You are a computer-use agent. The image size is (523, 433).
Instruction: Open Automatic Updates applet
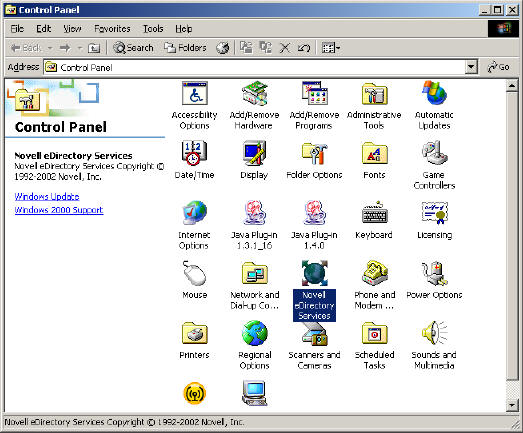pos(434,106)
